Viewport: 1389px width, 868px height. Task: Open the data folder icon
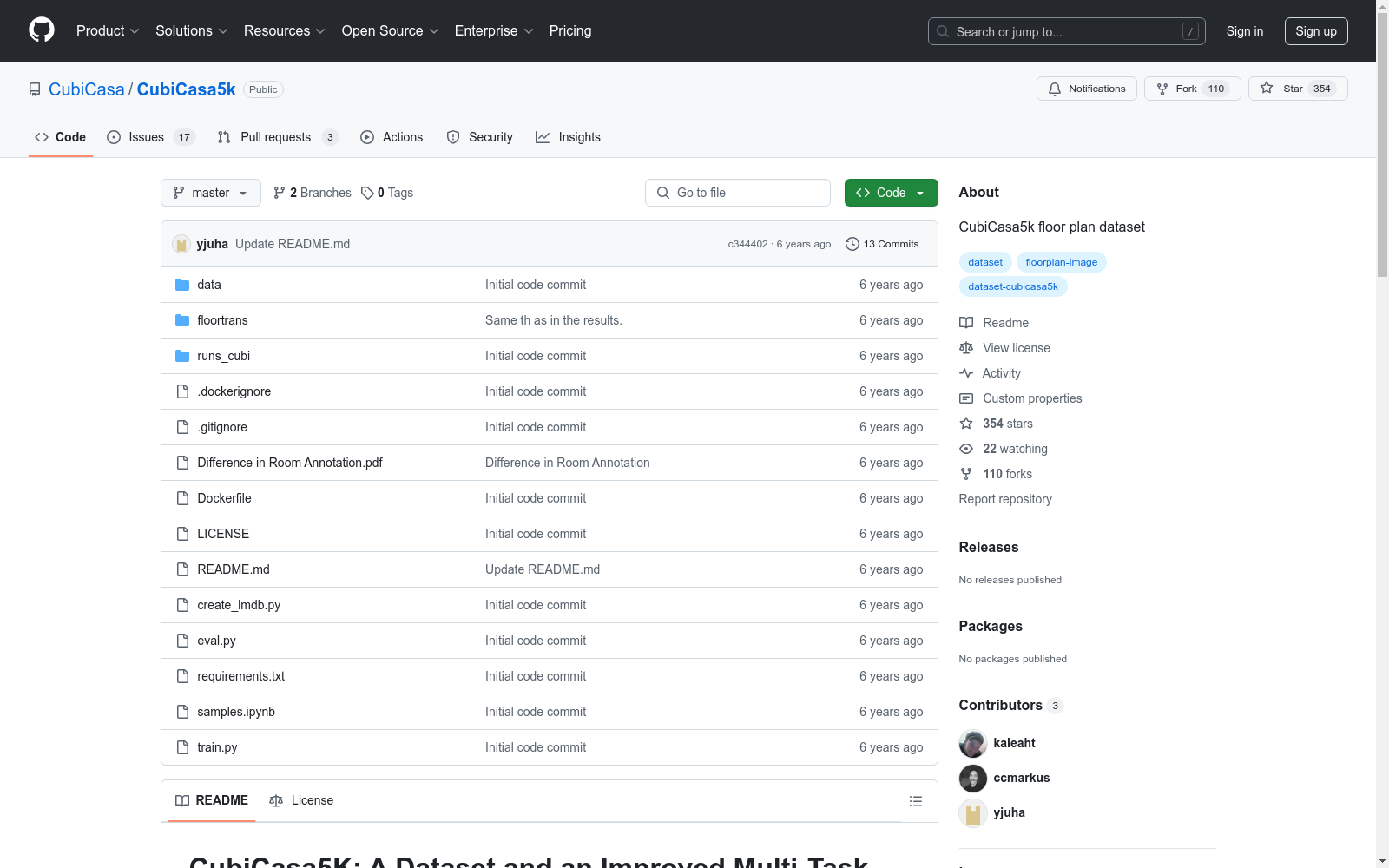coord(182,285)
